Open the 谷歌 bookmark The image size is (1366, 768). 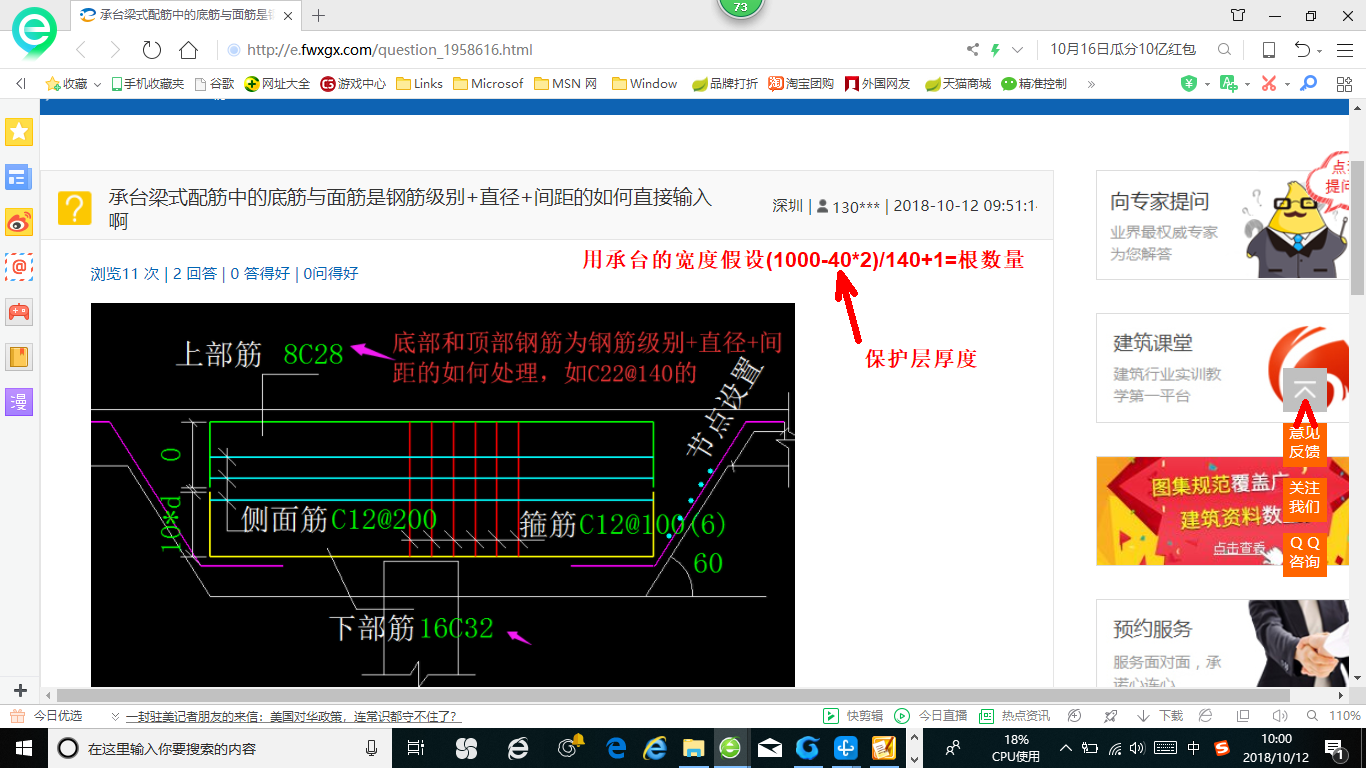pos(214,84)
